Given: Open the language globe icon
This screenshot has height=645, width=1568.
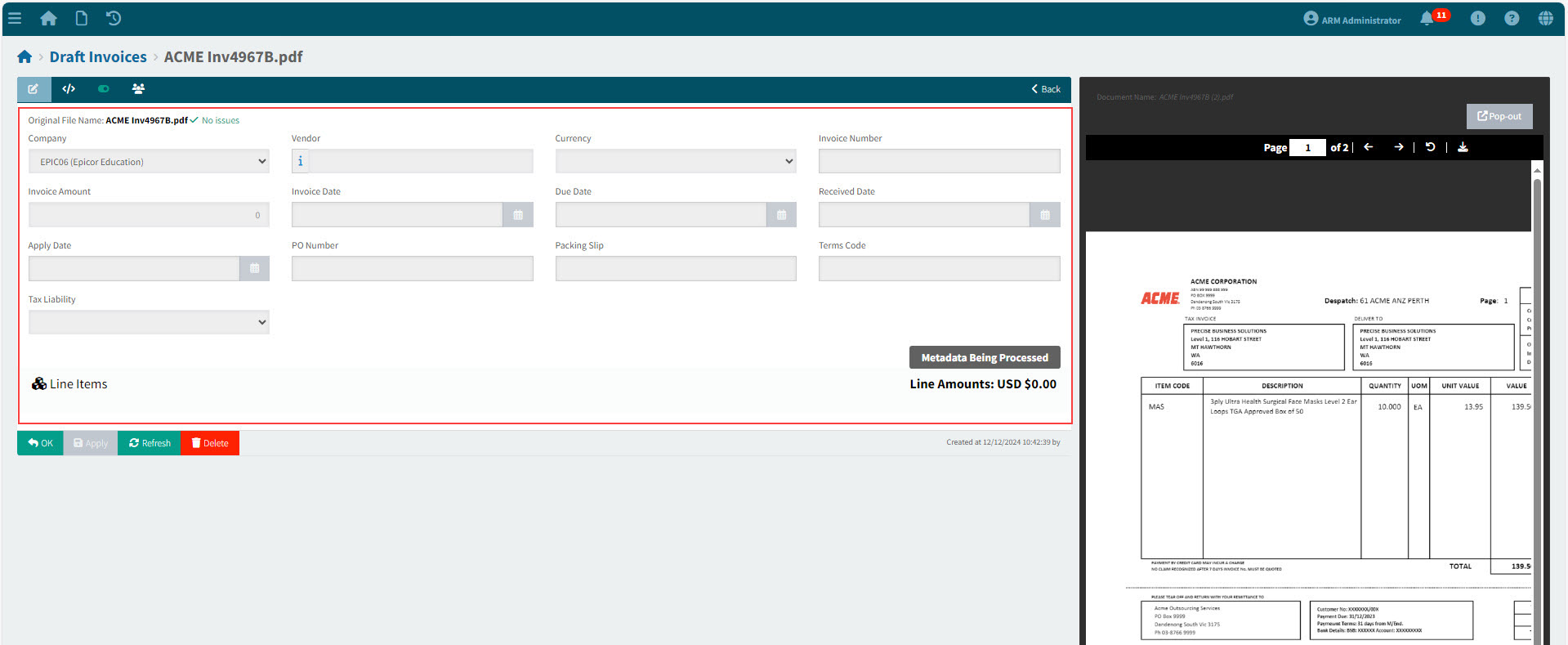Looking at the screenshot, I should pyautogui.click(x=1545, y=19).
